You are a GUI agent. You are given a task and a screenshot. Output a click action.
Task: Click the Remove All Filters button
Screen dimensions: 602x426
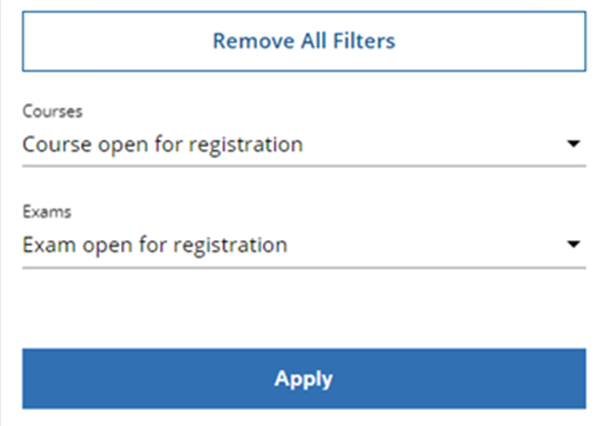point(303,42)
